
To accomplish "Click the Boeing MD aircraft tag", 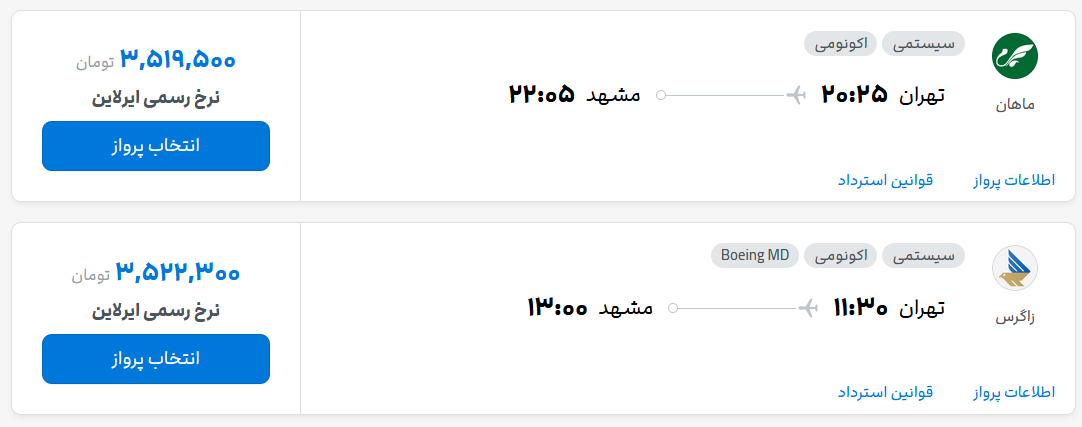I will coord(756,255).
